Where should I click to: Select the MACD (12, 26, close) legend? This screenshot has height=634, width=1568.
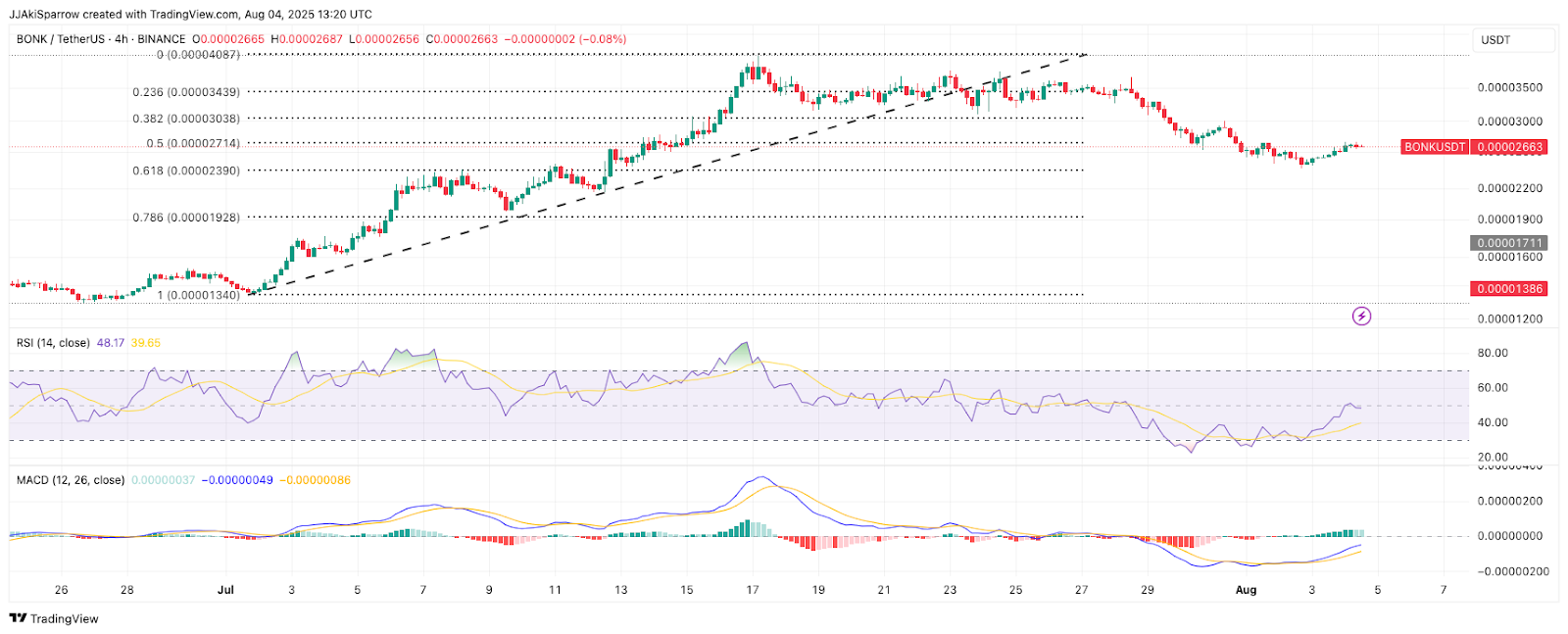click(71, 480)
